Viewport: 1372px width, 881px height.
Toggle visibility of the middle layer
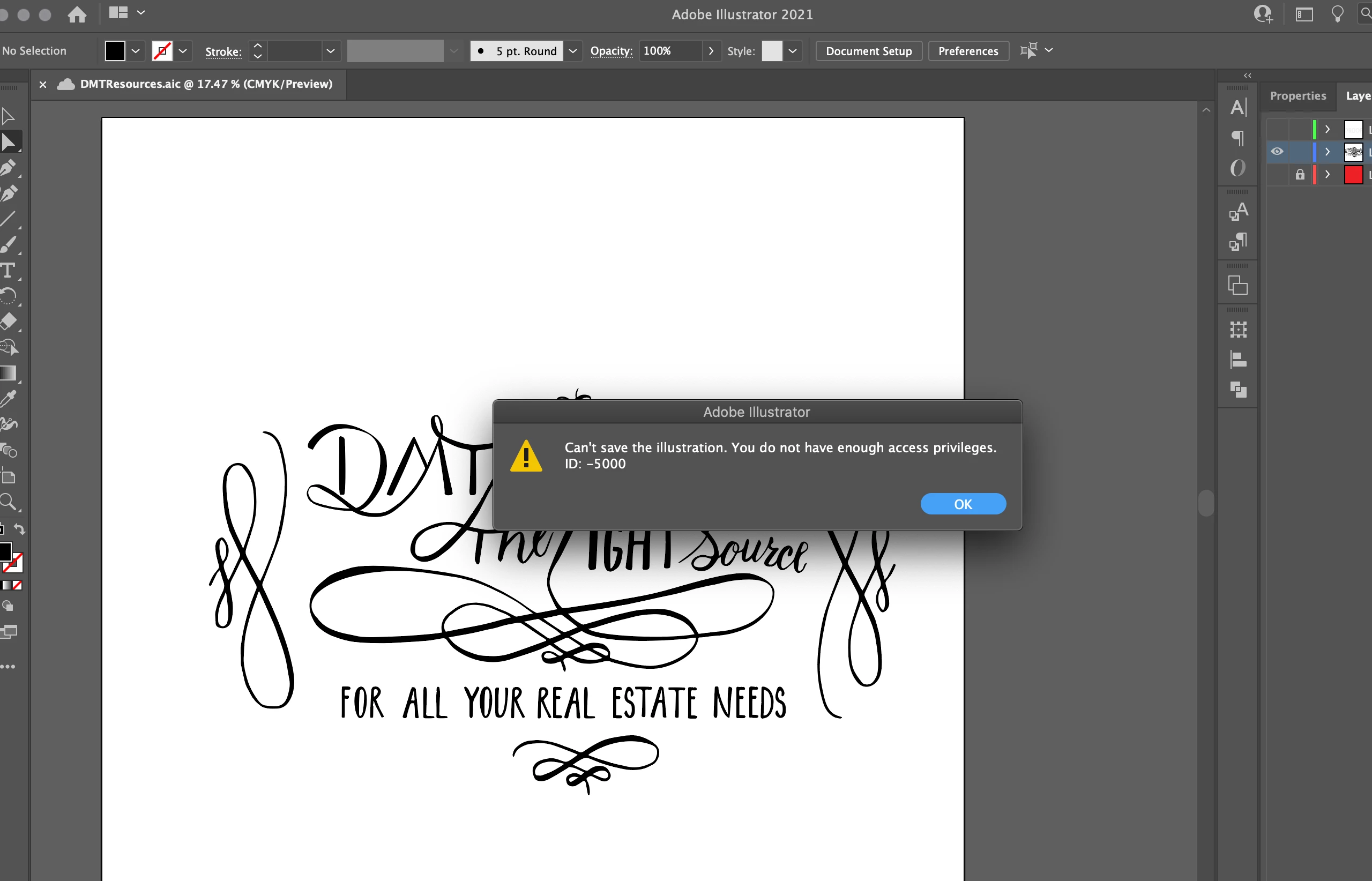point(1277,152)
